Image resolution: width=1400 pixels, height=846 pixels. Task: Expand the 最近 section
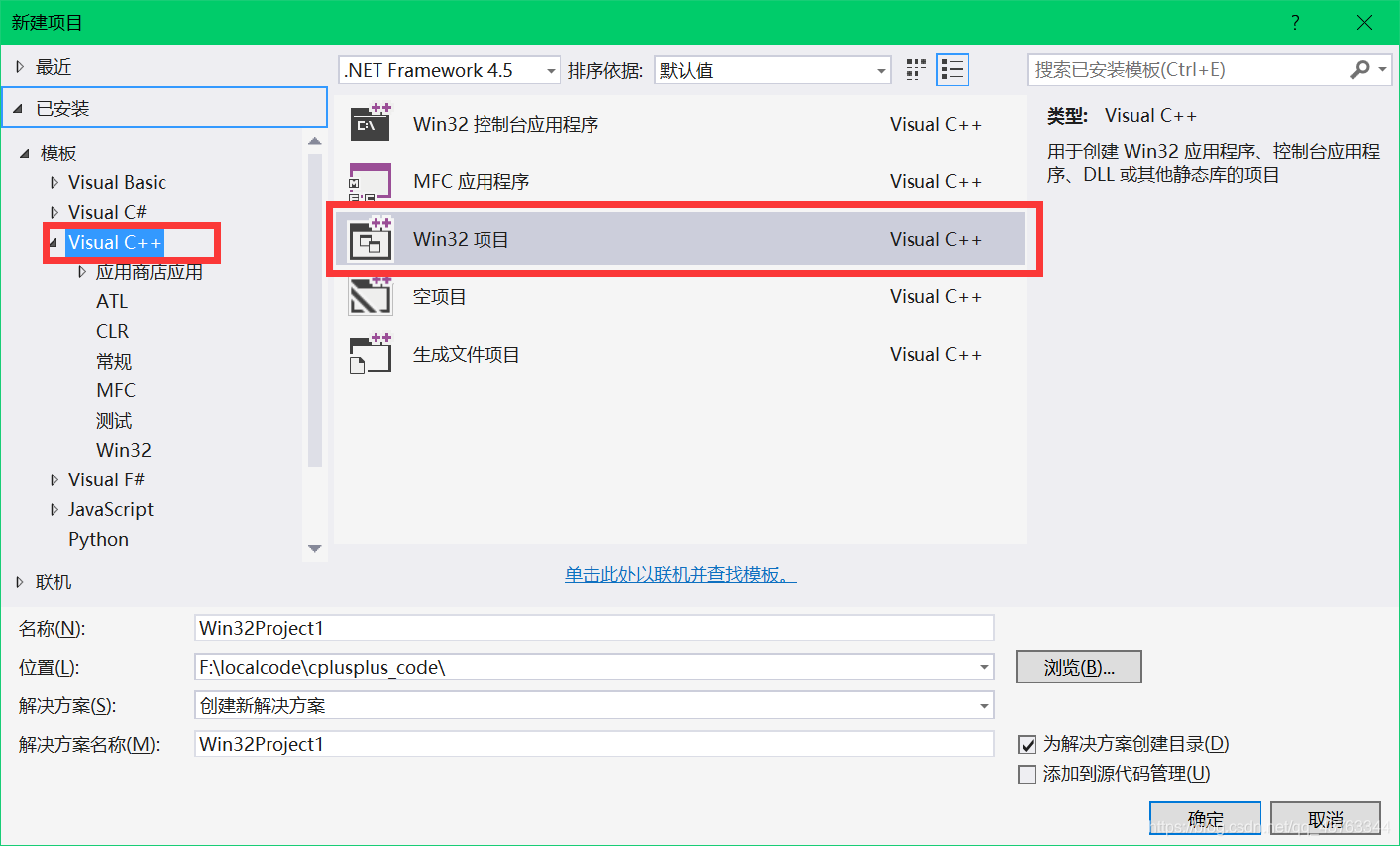click(x=20, y=67)
